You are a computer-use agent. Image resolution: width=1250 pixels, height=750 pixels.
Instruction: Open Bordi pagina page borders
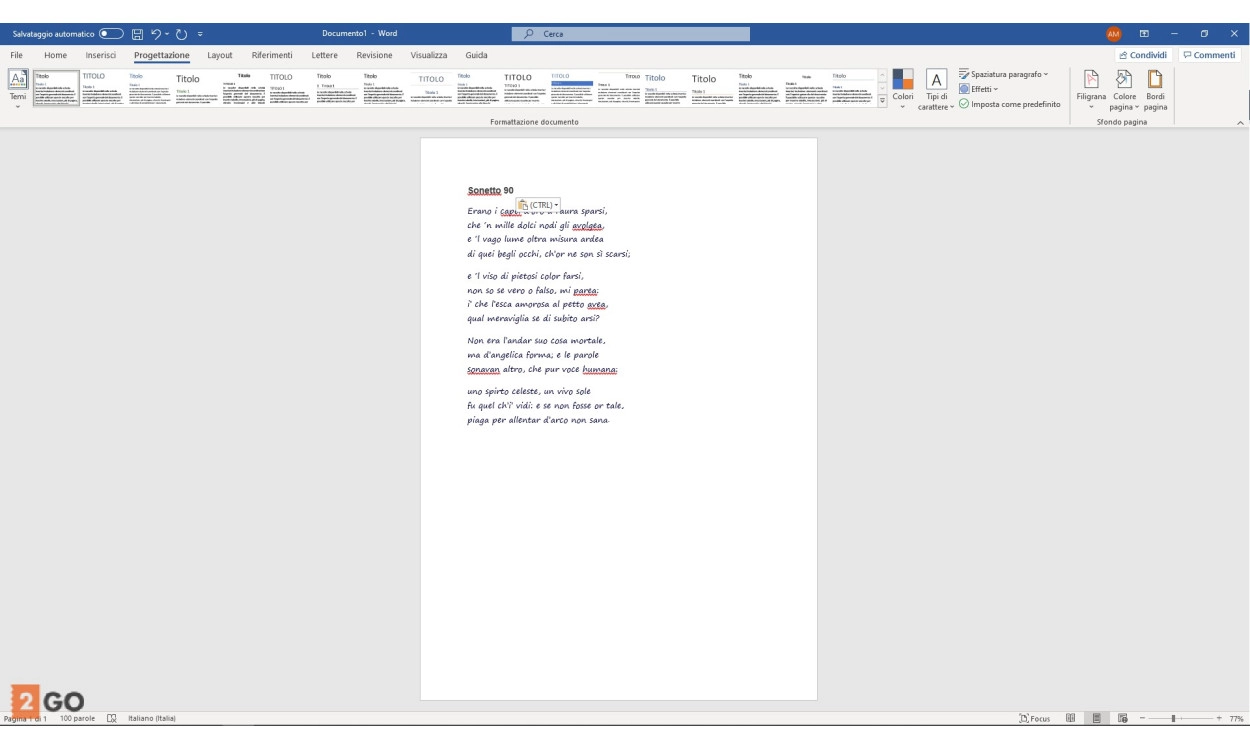pyautogui.click(x=1155, y=87)
